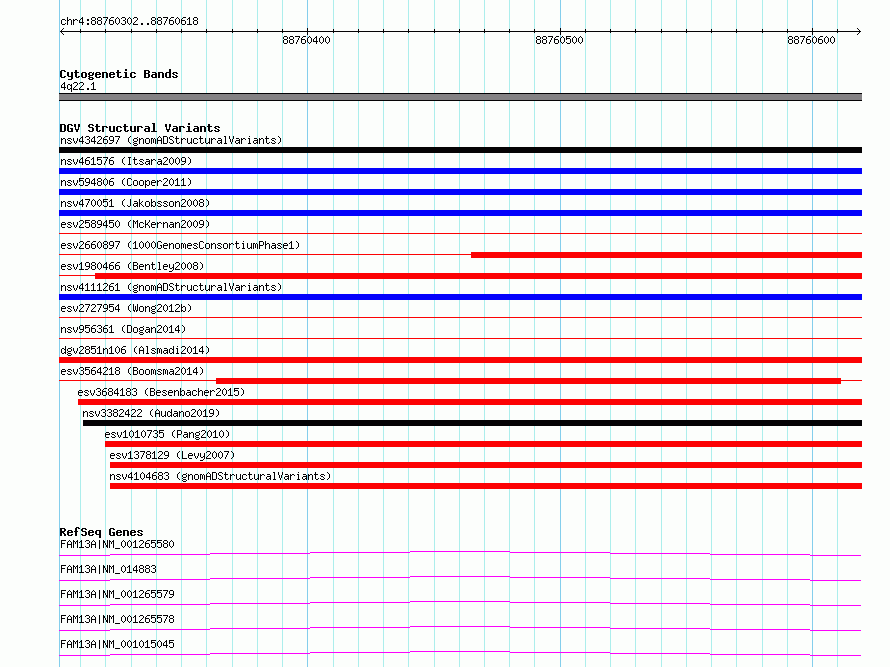Image resolution: width=890 pixels, height=667 pixels.
Task: Select the red esv1378129 variant bar
Action: click(486, 465)
